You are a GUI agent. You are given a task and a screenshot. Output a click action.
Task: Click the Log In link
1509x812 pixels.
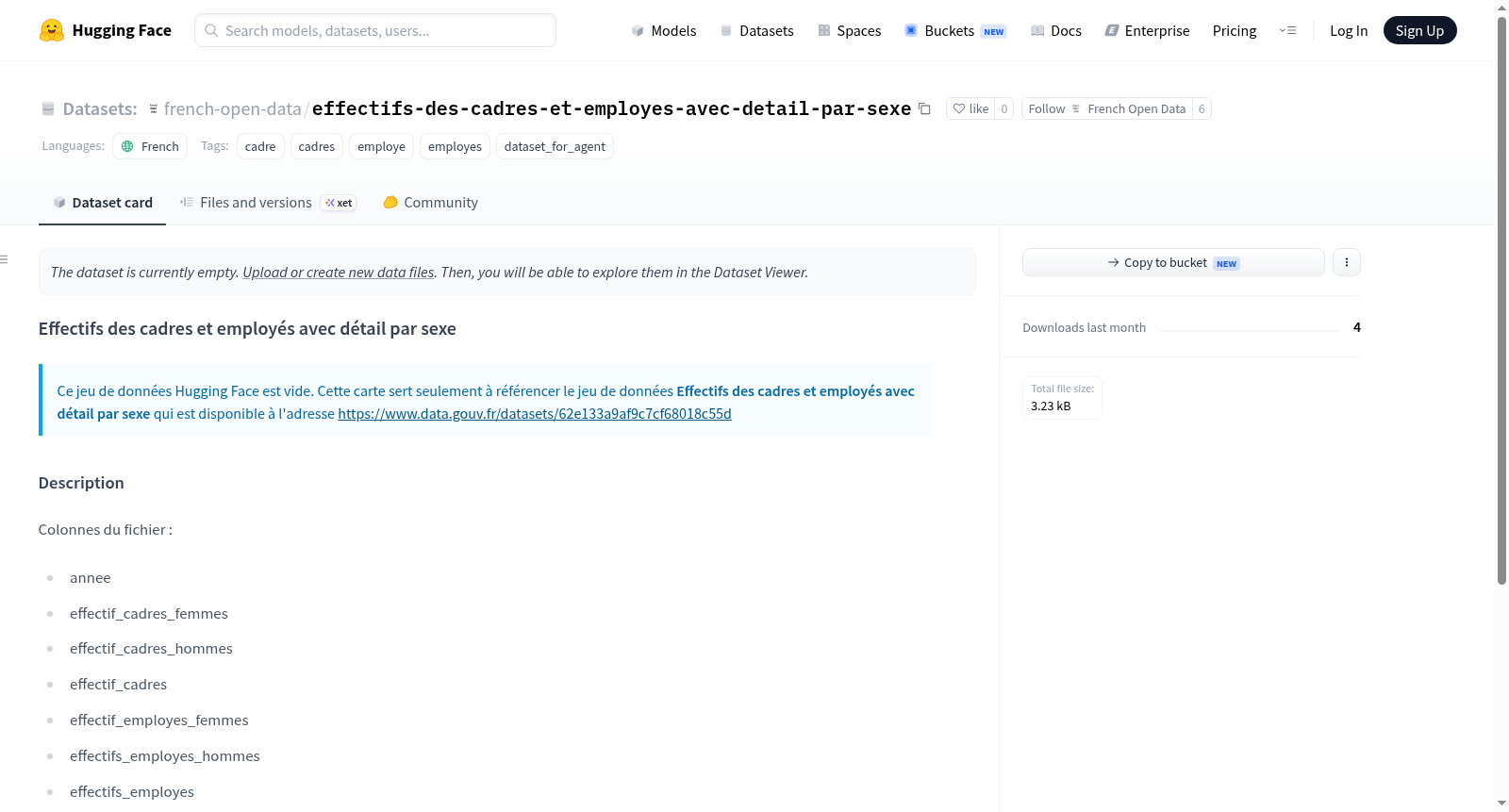[1349, 30]
